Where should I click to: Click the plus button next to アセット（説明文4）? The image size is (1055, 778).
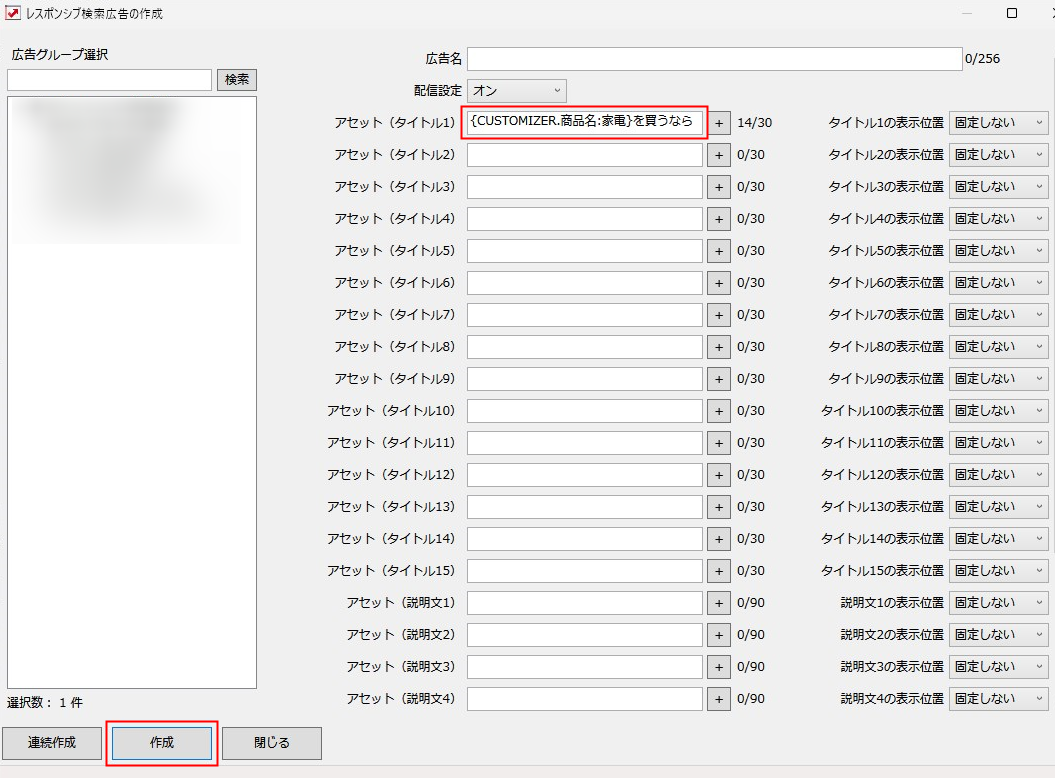click(718, 699)
